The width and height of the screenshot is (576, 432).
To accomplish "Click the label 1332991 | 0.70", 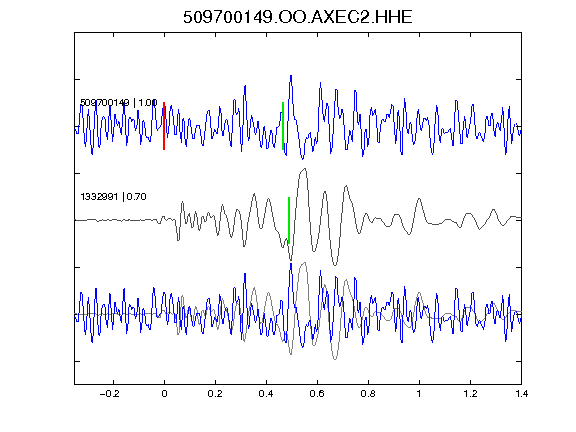I will (113, 197).
